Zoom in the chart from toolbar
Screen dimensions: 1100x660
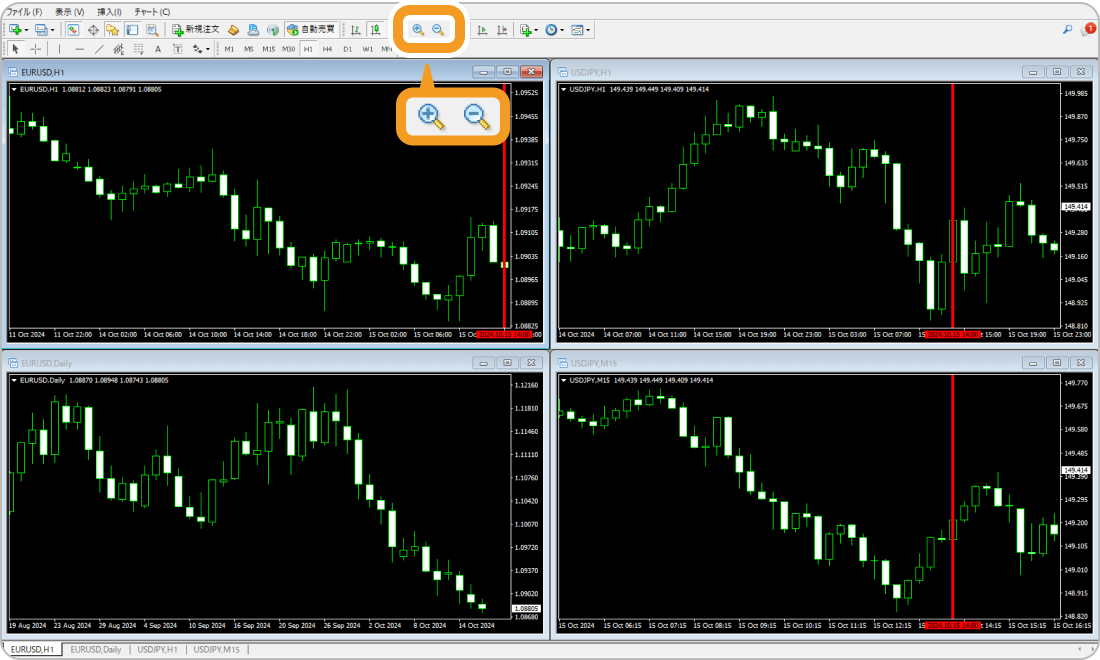pos(418,29)
